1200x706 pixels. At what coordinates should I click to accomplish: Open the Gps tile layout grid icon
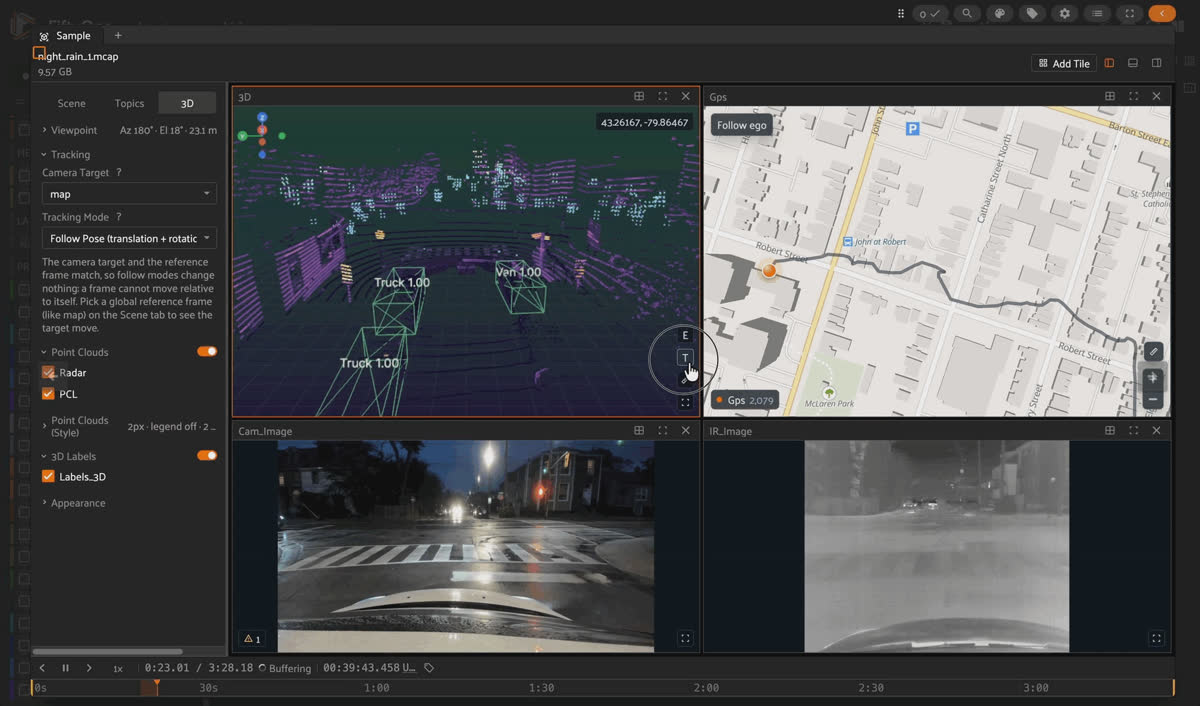[1110, 96]
